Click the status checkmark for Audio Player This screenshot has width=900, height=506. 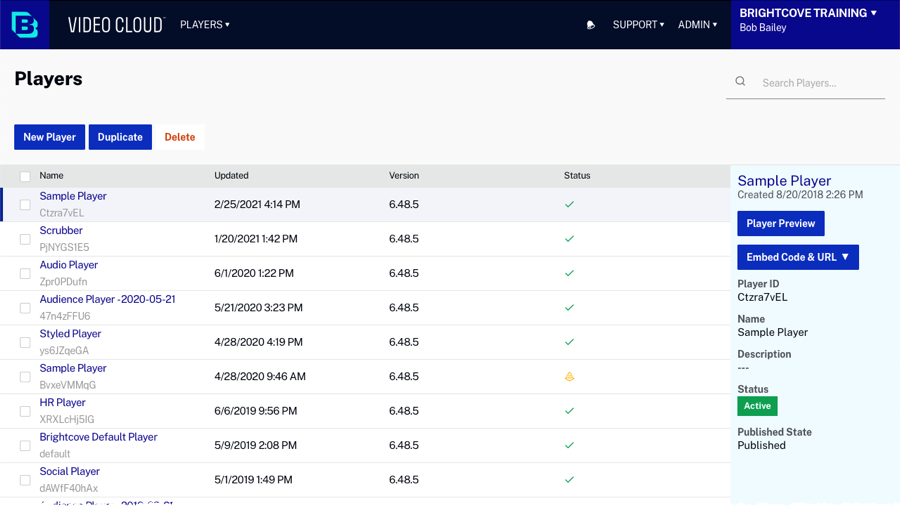[x=569, y=273]
